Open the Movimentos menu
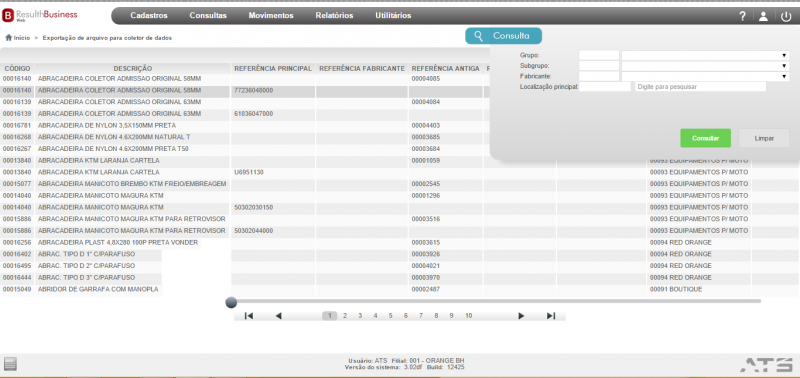The width and height of the screenshot is (800, 378). tap(271, 16)
